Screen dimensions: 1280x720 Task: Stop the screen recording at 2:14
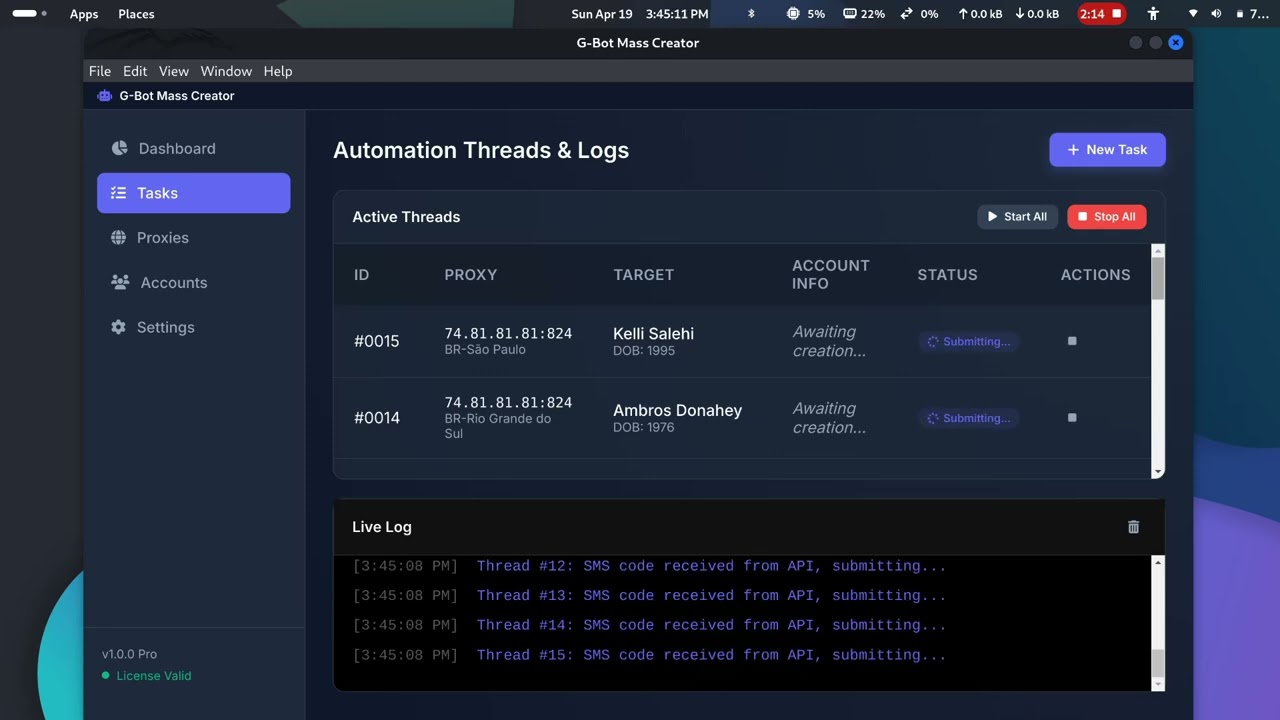pos(1101,14)
